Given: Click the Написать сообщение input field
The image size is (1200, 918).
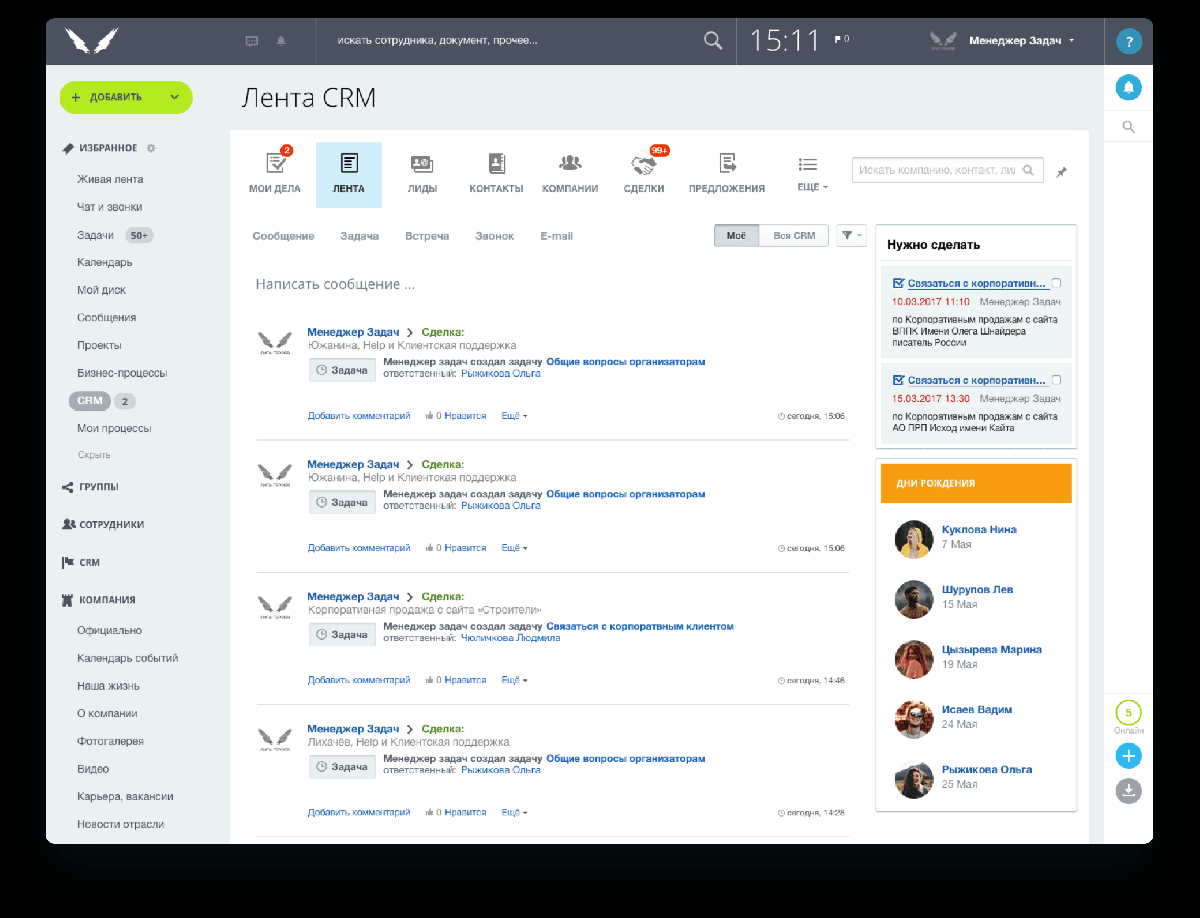Looking at the screenshot, I should pyautogui.click(x=551, y=284).
